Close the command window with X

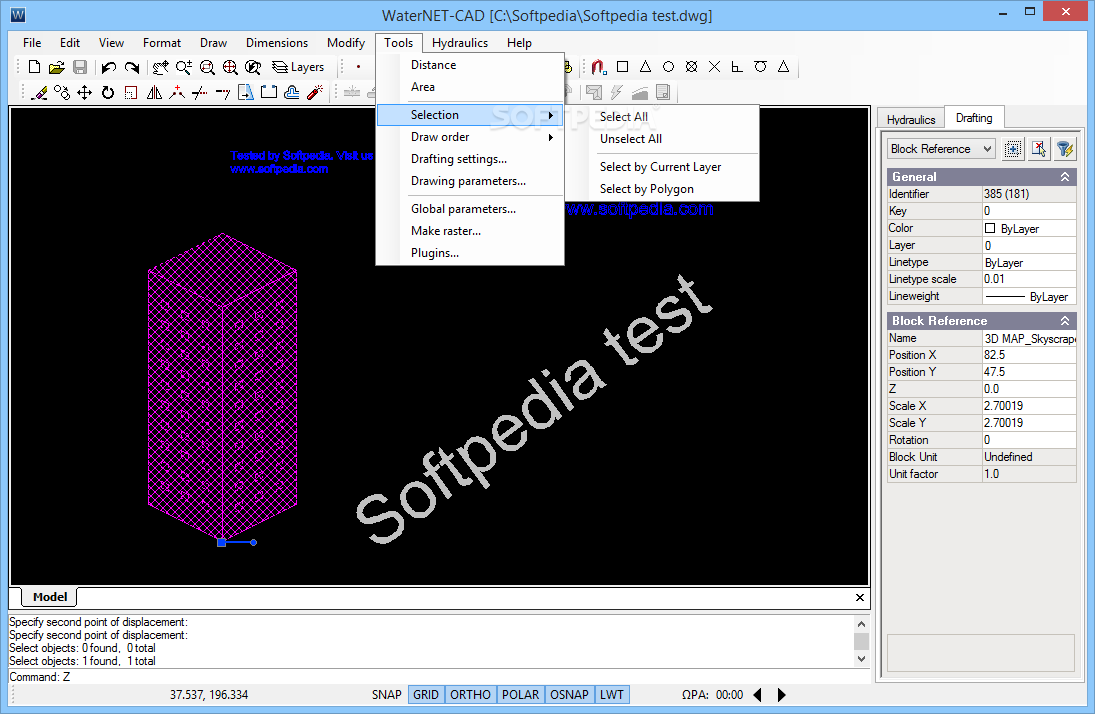pos(860,597)
